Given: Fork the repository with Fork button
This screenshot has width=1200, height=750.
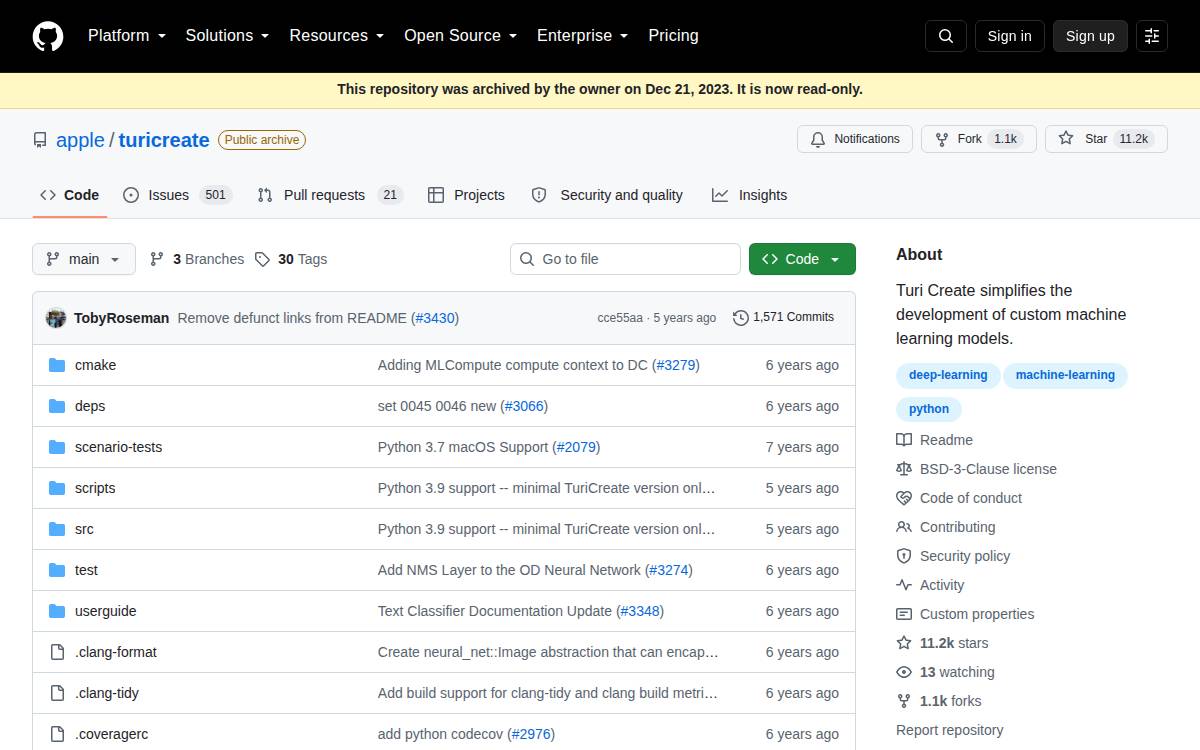Looking at the screenshot, I should pyautogui.click(x=978, y=139).
